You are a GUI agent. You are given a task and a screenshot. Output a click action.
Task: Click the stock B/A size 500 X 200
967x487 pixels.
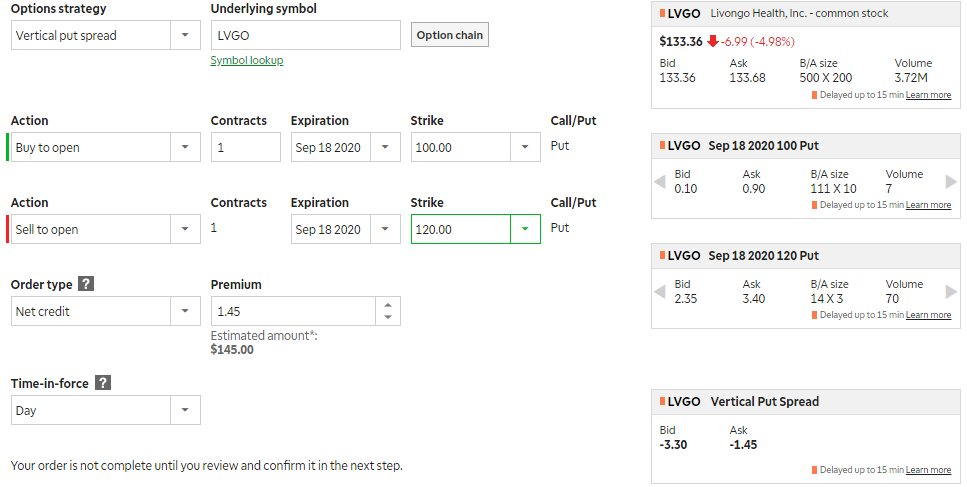tap(826, 78)
